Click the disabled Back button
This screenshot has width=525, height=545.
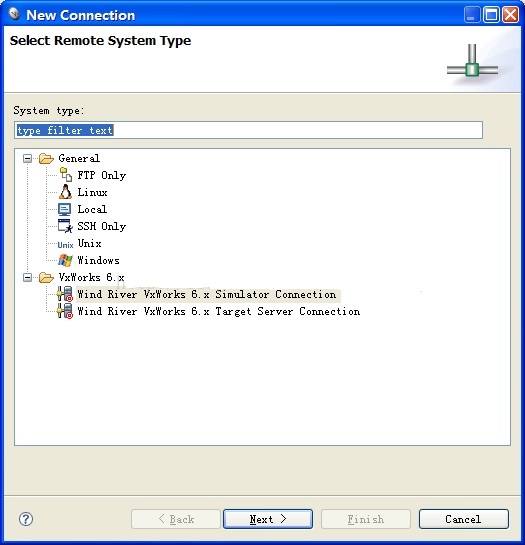pos(176,519)
